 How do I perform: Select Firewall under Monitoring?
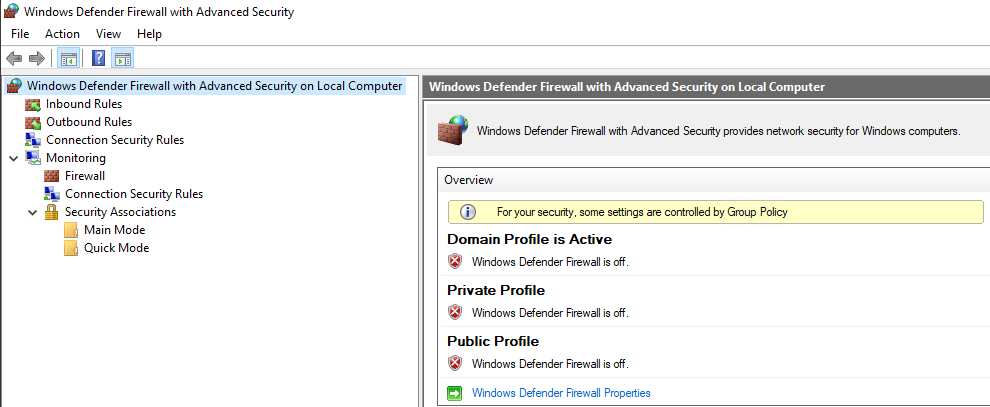coord(85,176)
